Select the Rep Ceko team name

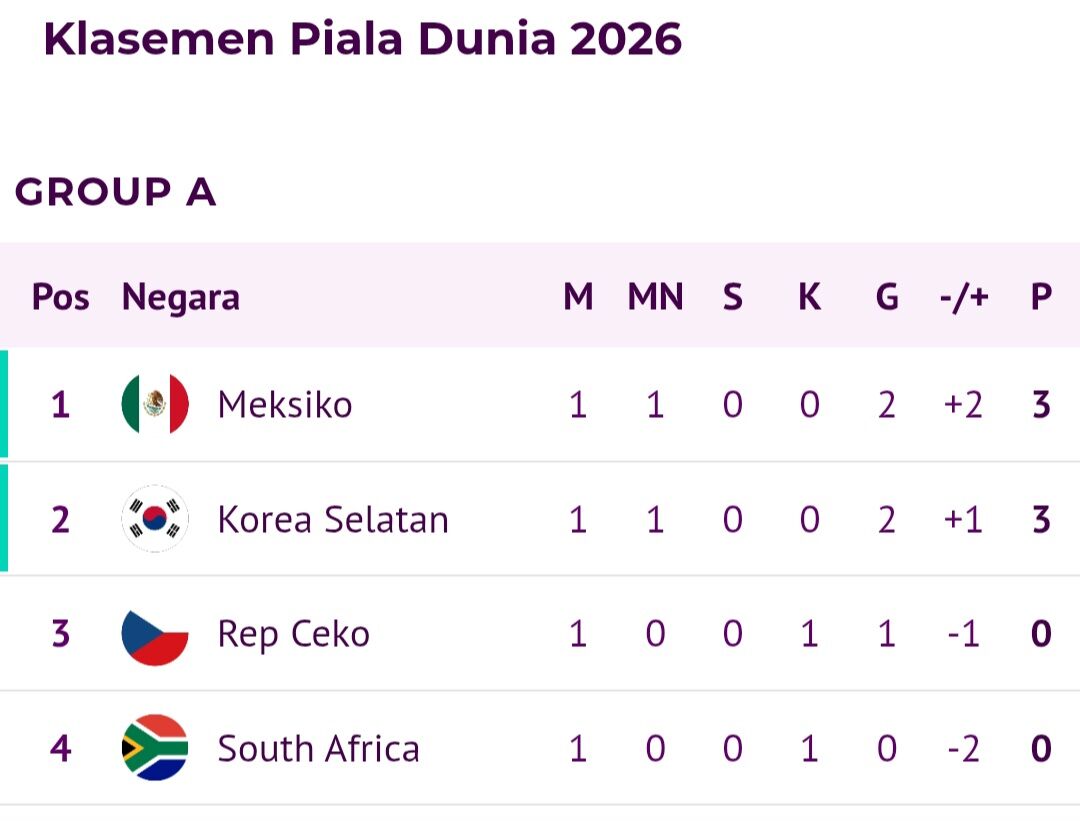(x=293, y=634)
